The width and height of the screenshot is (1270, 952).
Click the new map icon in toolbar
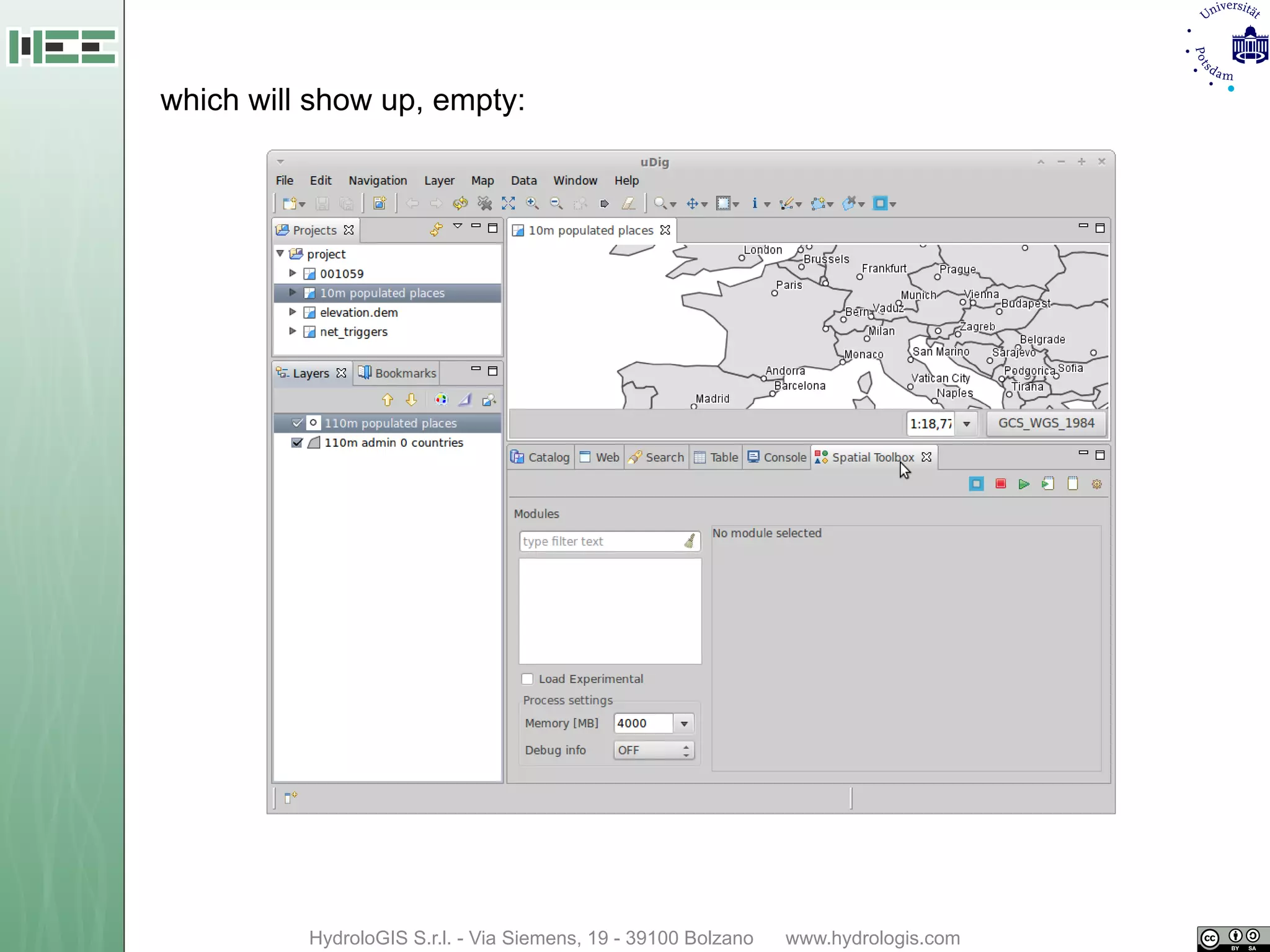pos(380,203)
